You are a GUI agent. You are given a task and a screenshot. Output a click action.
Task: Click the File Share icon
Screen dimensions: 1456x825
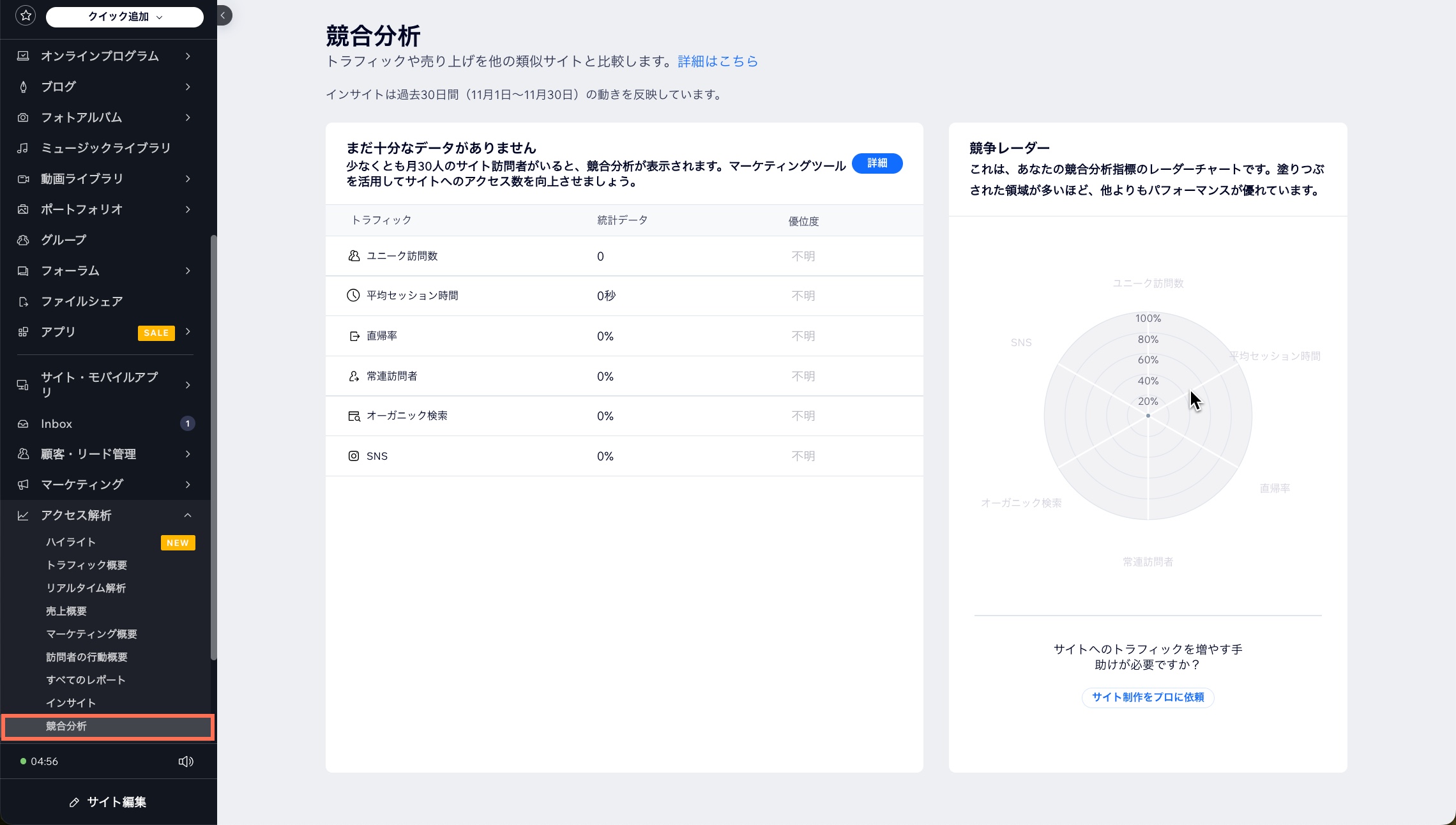(23, 301)
